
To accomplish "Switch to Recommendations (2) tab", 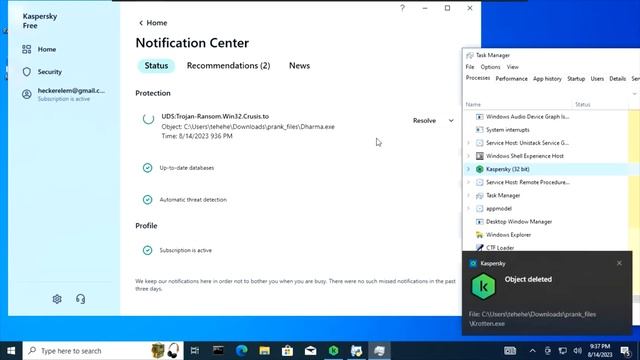I will coord(229,66).
